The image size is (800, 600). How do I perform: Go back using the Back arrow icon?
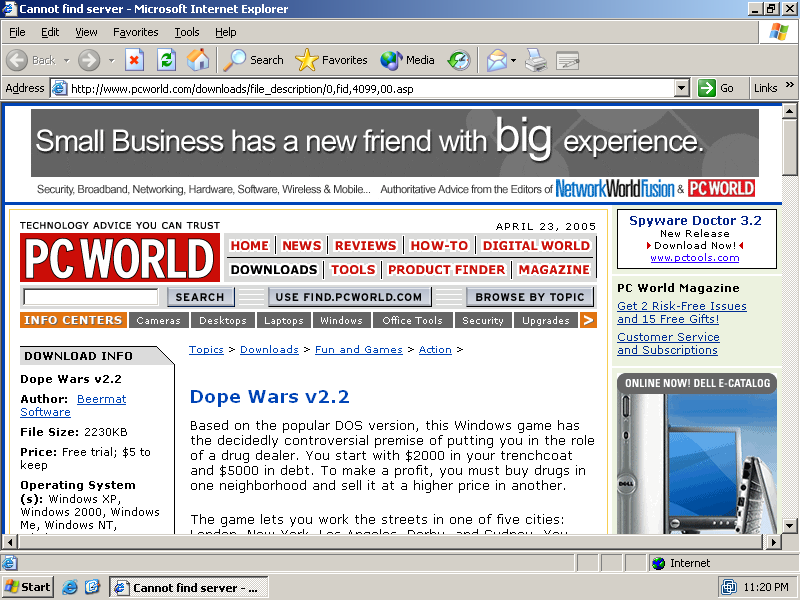(17, 60)
